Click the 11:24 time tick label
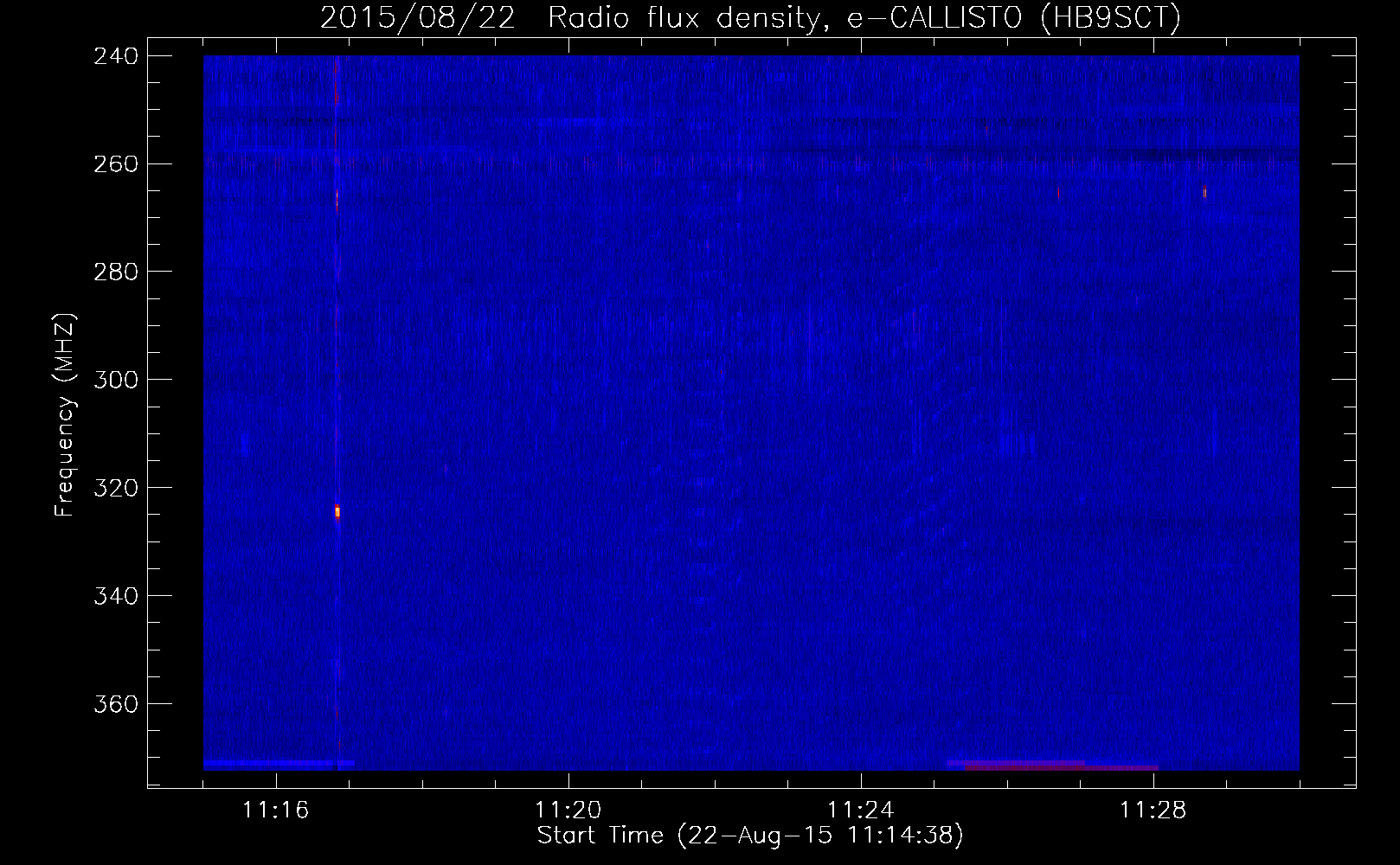Screen dimensions: 1400x865 [x=861, y=810]
